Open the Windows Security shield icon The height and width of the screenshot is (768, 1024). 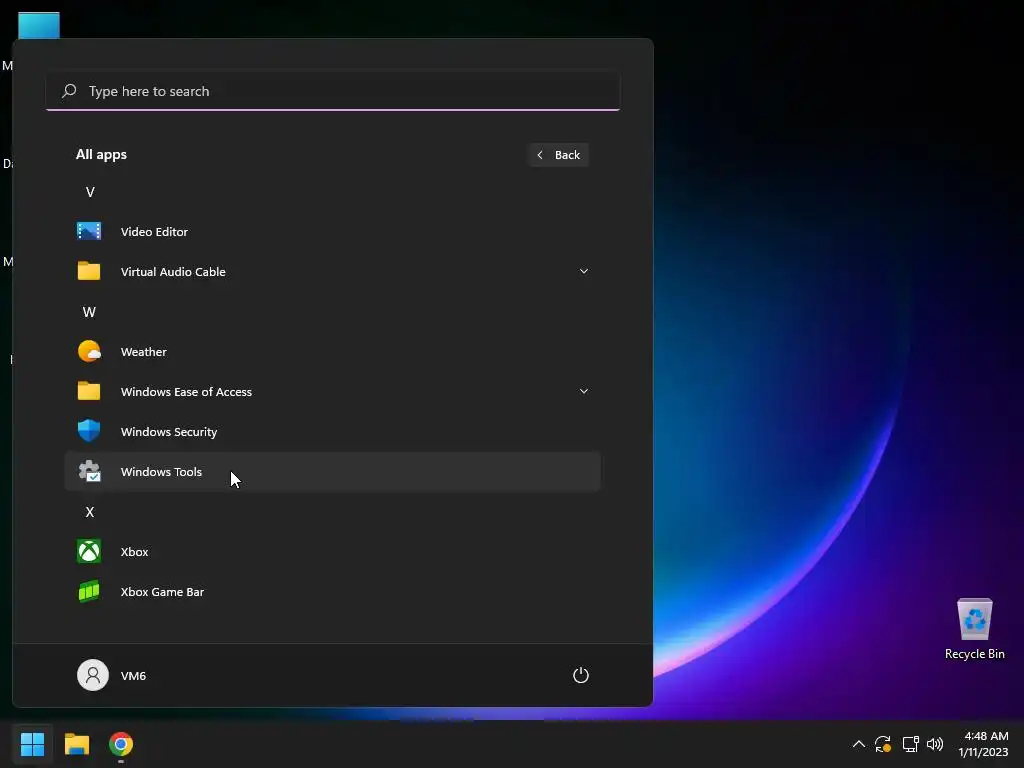pos(89,431)
